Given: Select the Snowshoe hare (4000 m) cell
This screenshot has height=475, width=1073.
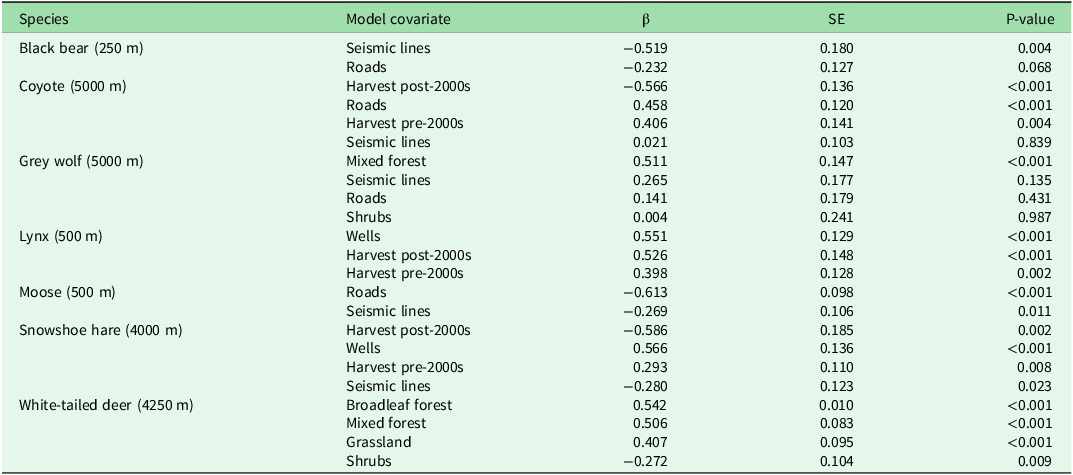Looking at the screenshot, I should 101,330.
